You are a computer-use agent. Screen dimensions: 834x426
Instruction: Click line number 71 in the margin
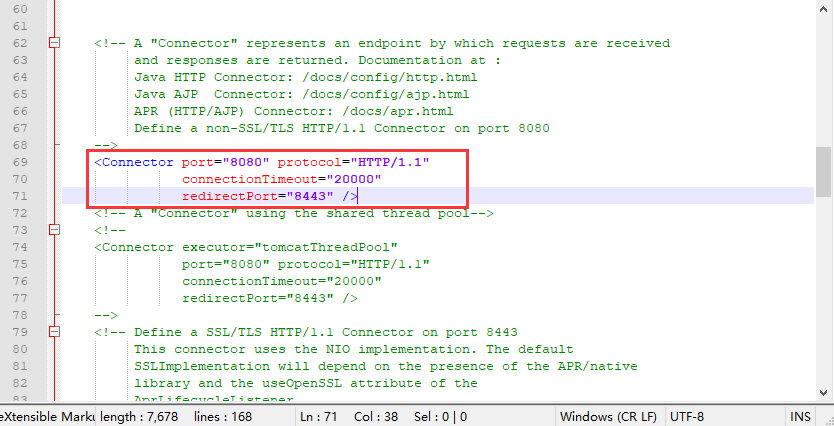21,195
